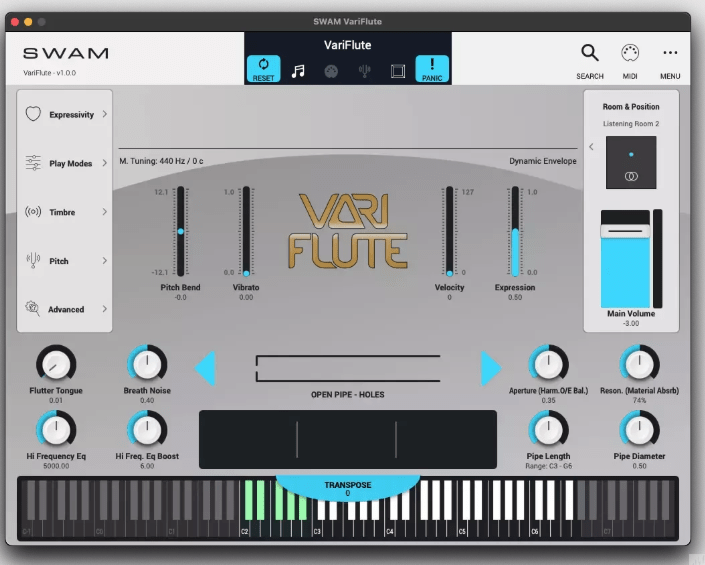Click the Expression slider
The image size is (705, 565).
point(515,231)
